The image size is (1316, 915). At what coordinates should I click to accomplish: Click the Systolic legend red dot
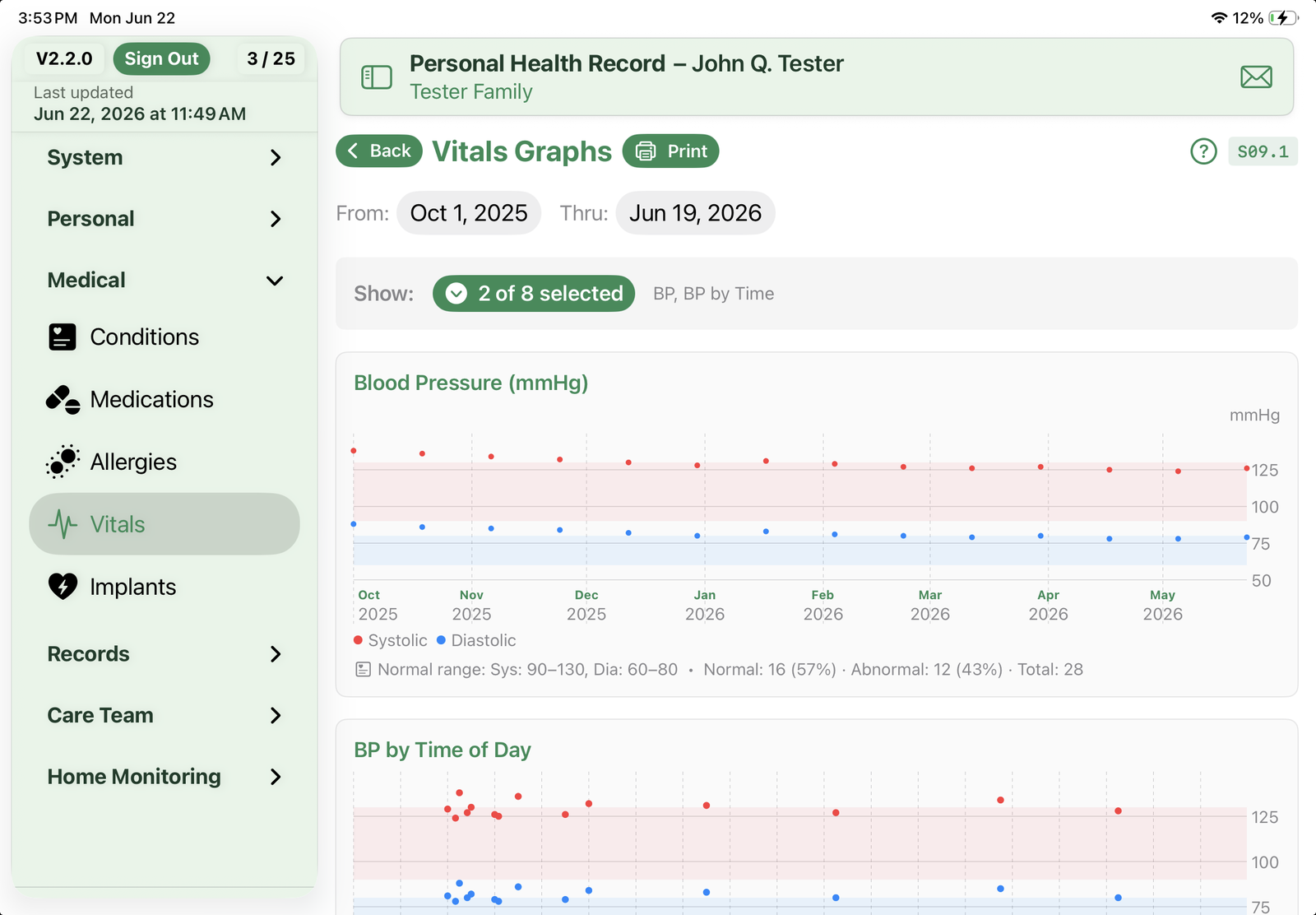(x=358, y=640)
